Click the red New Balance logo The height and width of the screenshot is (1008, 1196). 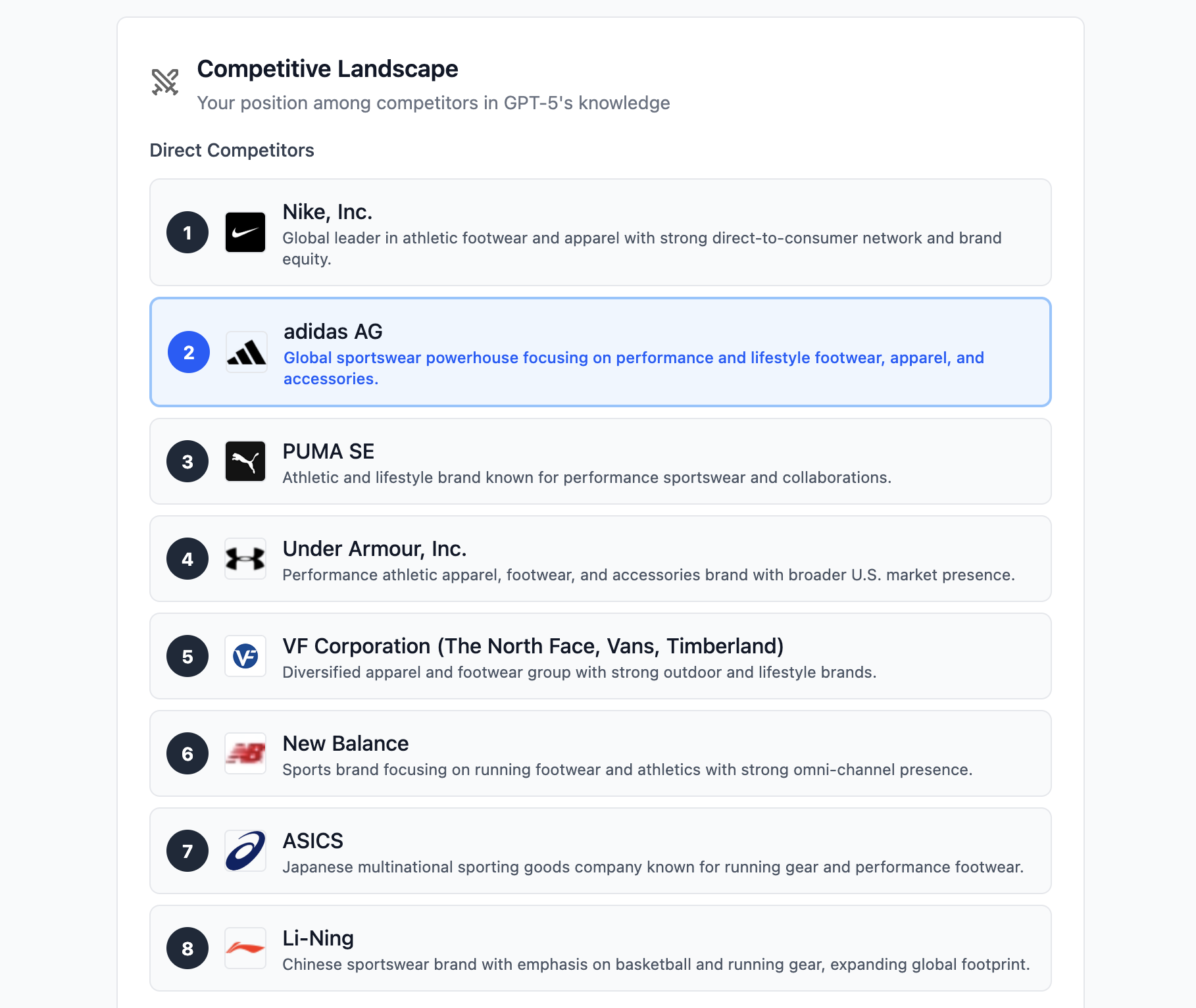click(245, 753)
